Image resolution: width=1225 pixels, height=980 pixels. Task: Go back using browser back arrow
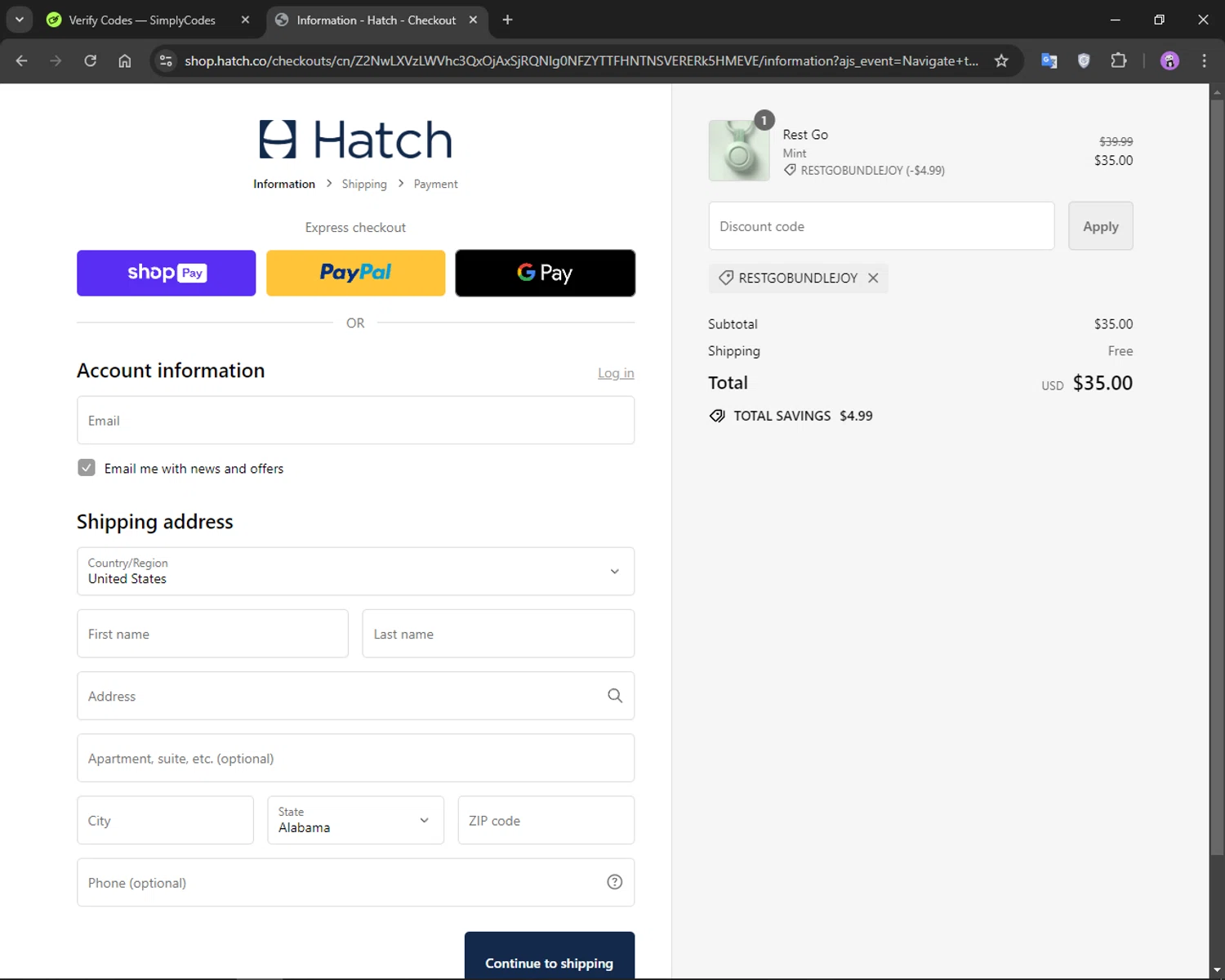(22, 60)
